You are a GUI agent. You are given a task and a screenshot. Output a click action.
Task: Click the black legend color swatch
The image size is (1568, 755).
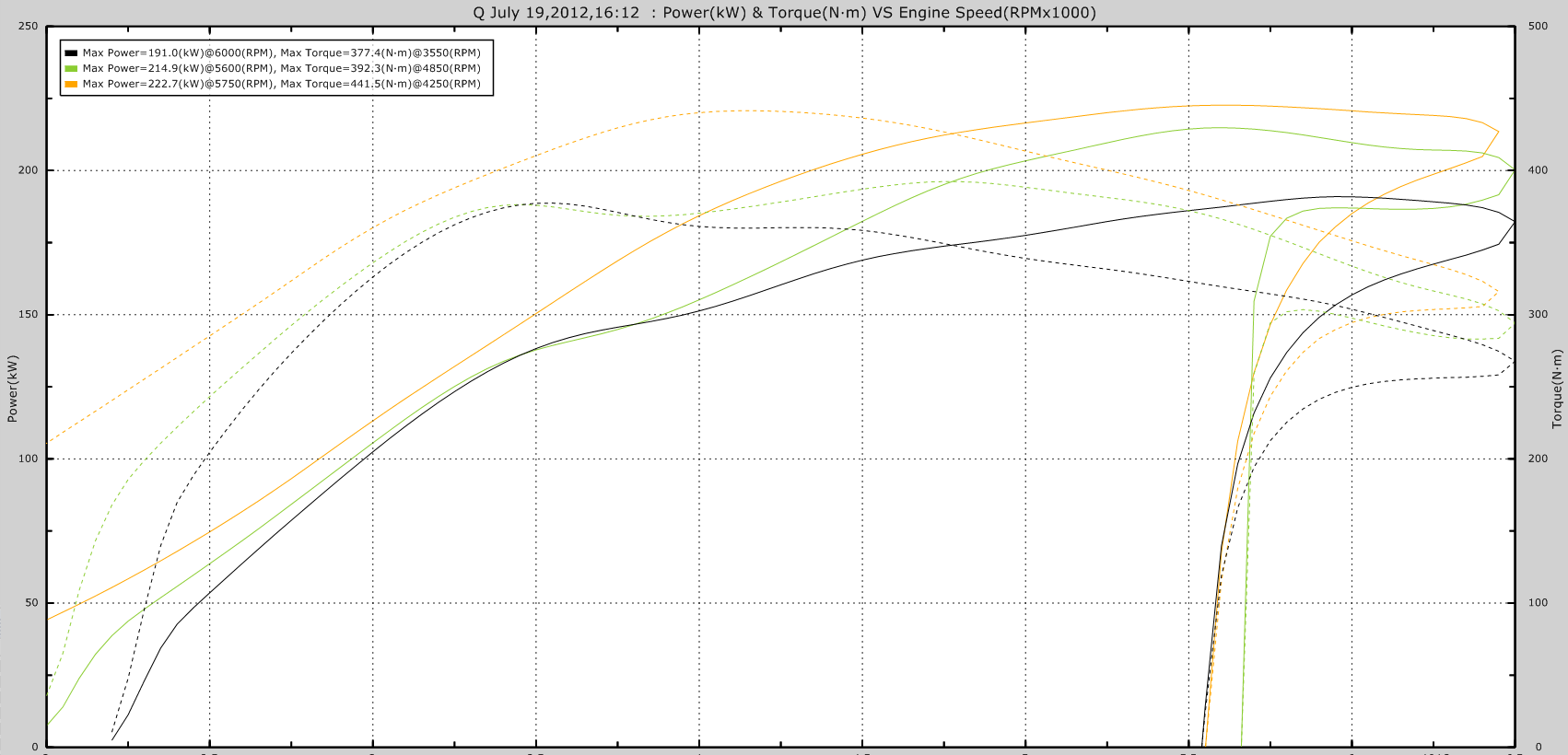pyautogui.click(x=71, y=53)
